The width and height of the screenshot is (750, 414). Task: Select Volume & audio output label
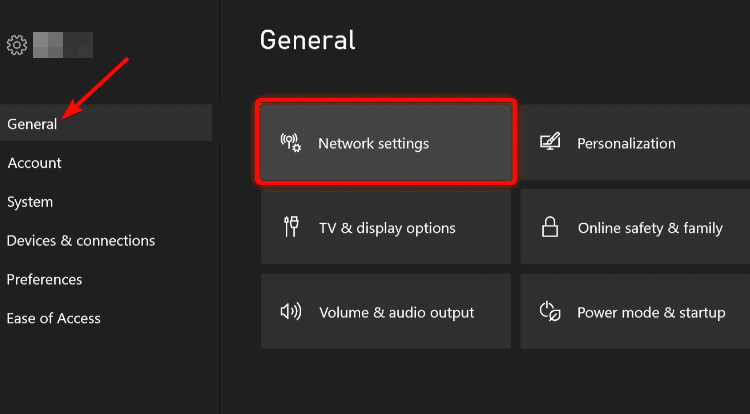point(396,313)
